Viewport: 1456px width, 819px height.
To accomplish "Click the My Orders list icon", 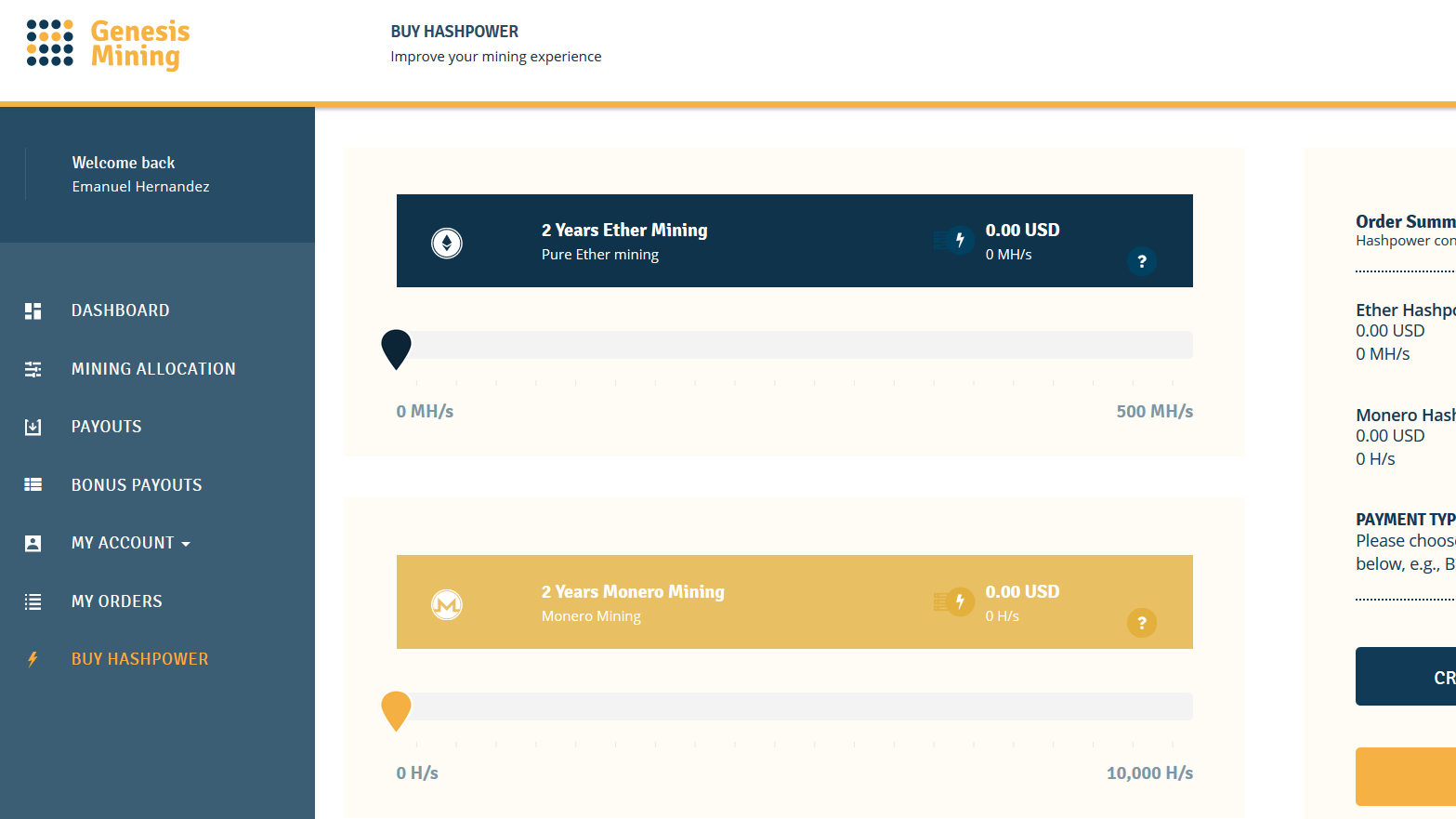I will point(33,601).
